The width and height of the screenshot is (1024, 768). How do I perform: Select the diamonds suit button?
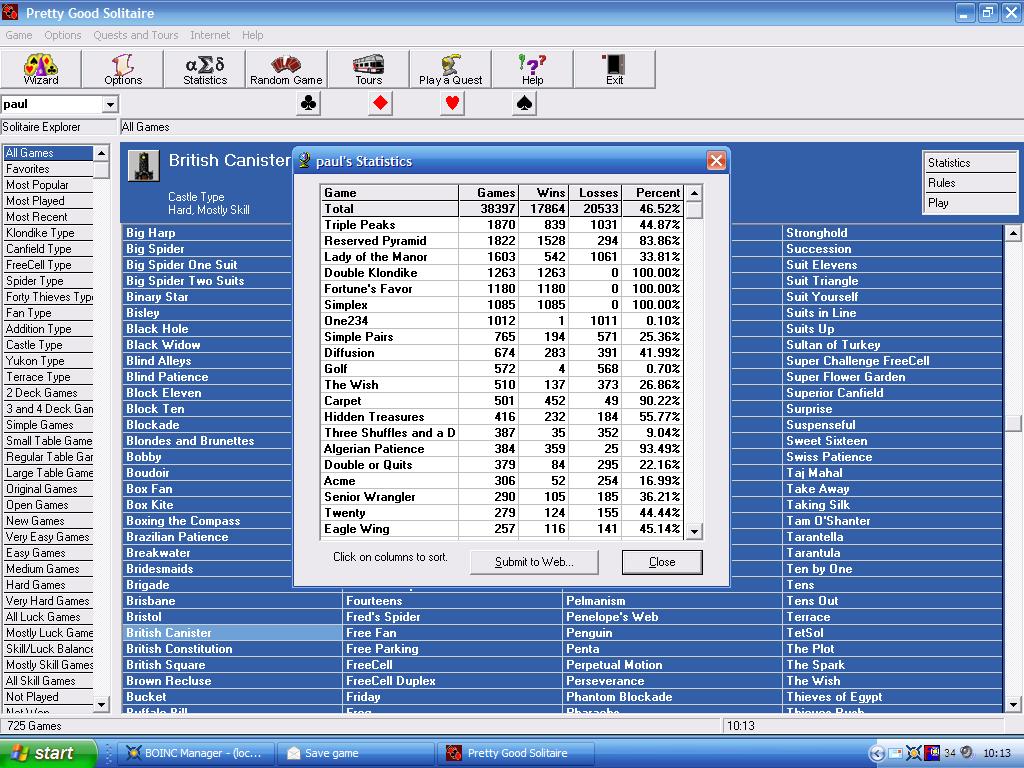(380, 103)
